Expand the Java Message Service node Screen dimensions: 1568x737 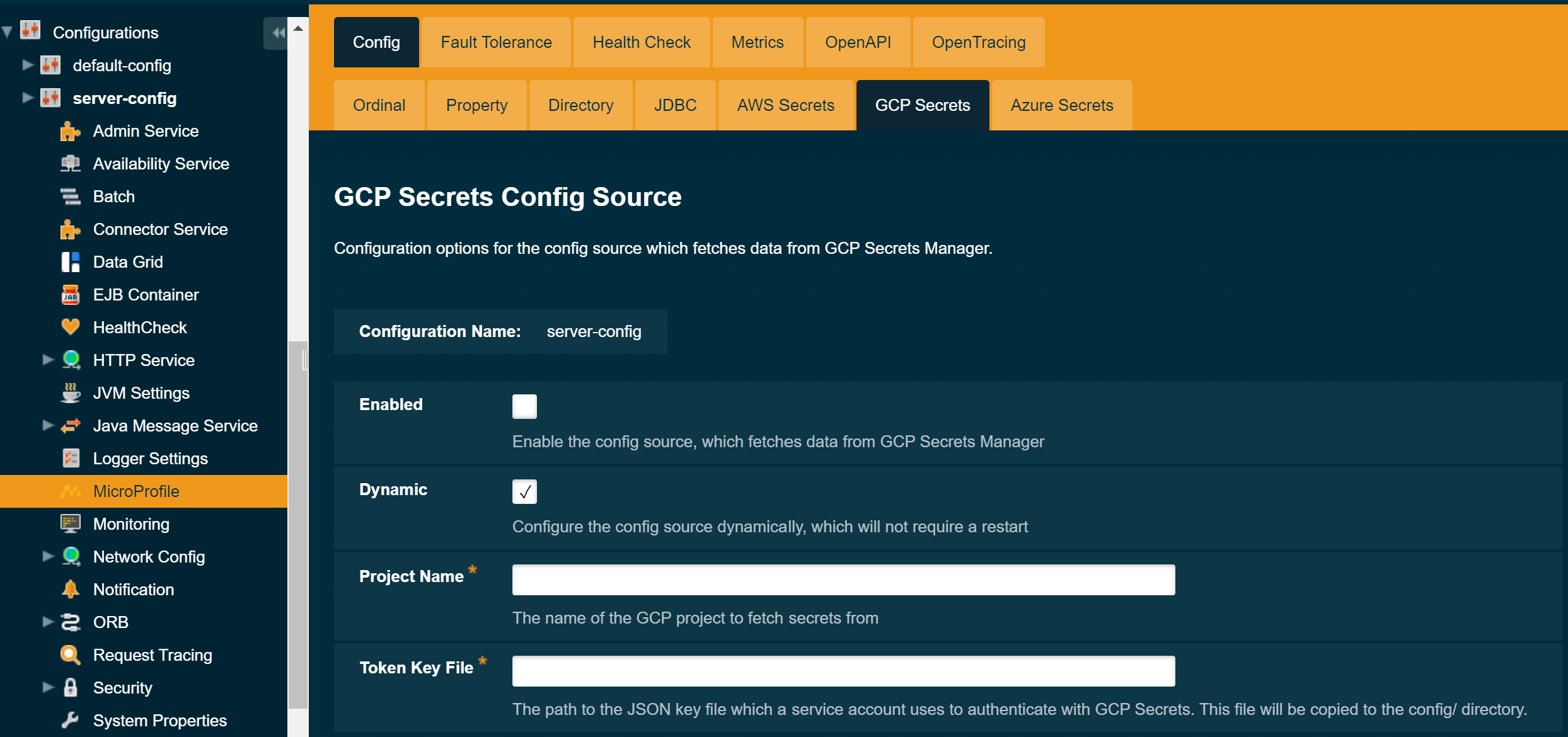tap(48, 425)
